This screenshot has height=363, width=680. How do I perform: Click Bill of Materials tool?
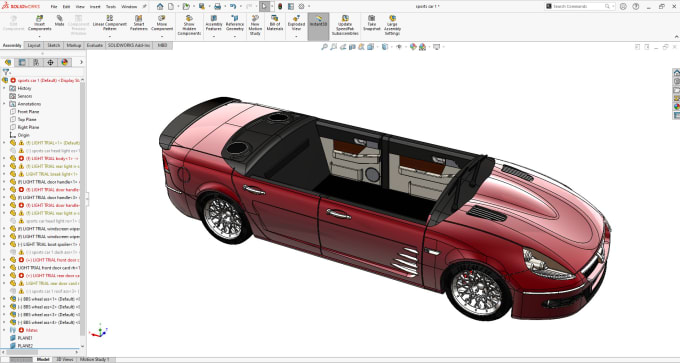(x=275, y=23)
